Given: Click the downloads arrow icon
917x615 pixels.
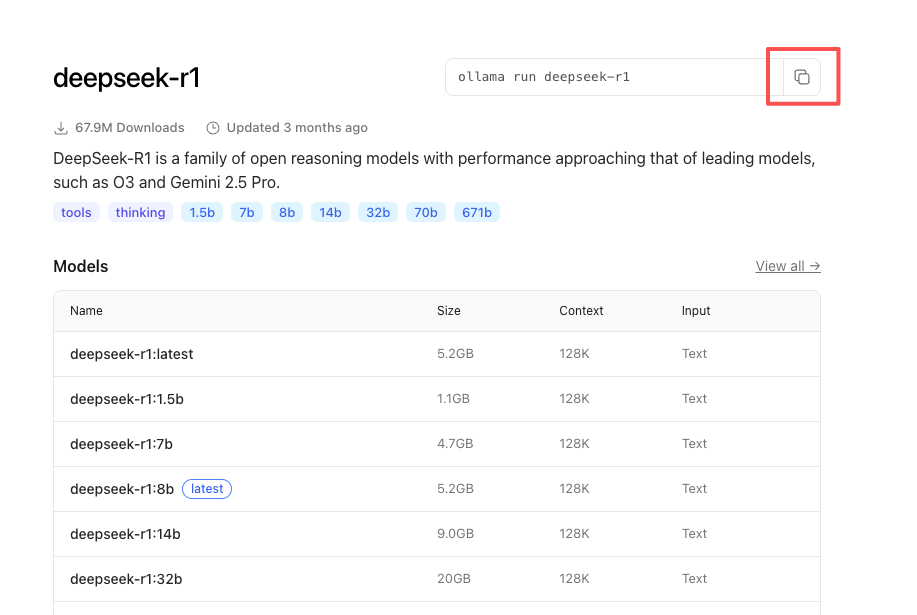Looking at the screenshot, I should [x=61, y=128].
